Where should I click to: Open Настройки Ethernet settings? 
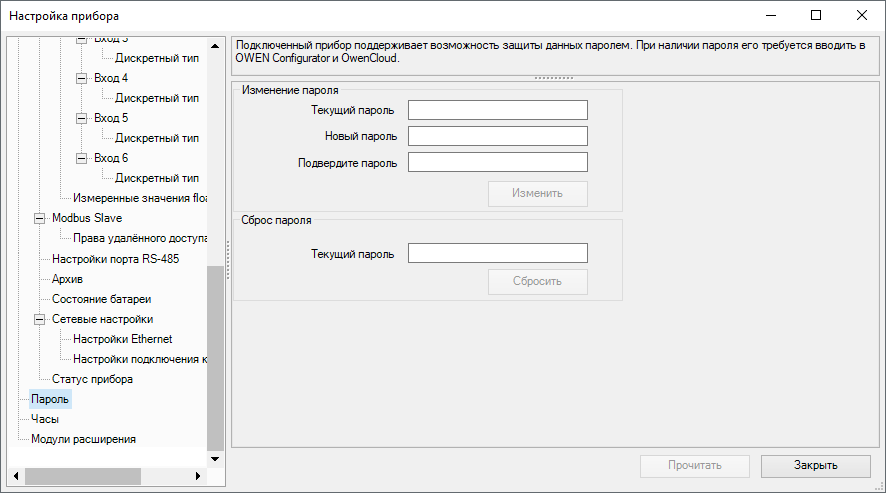pyautogui.click(x=122, y=339)
